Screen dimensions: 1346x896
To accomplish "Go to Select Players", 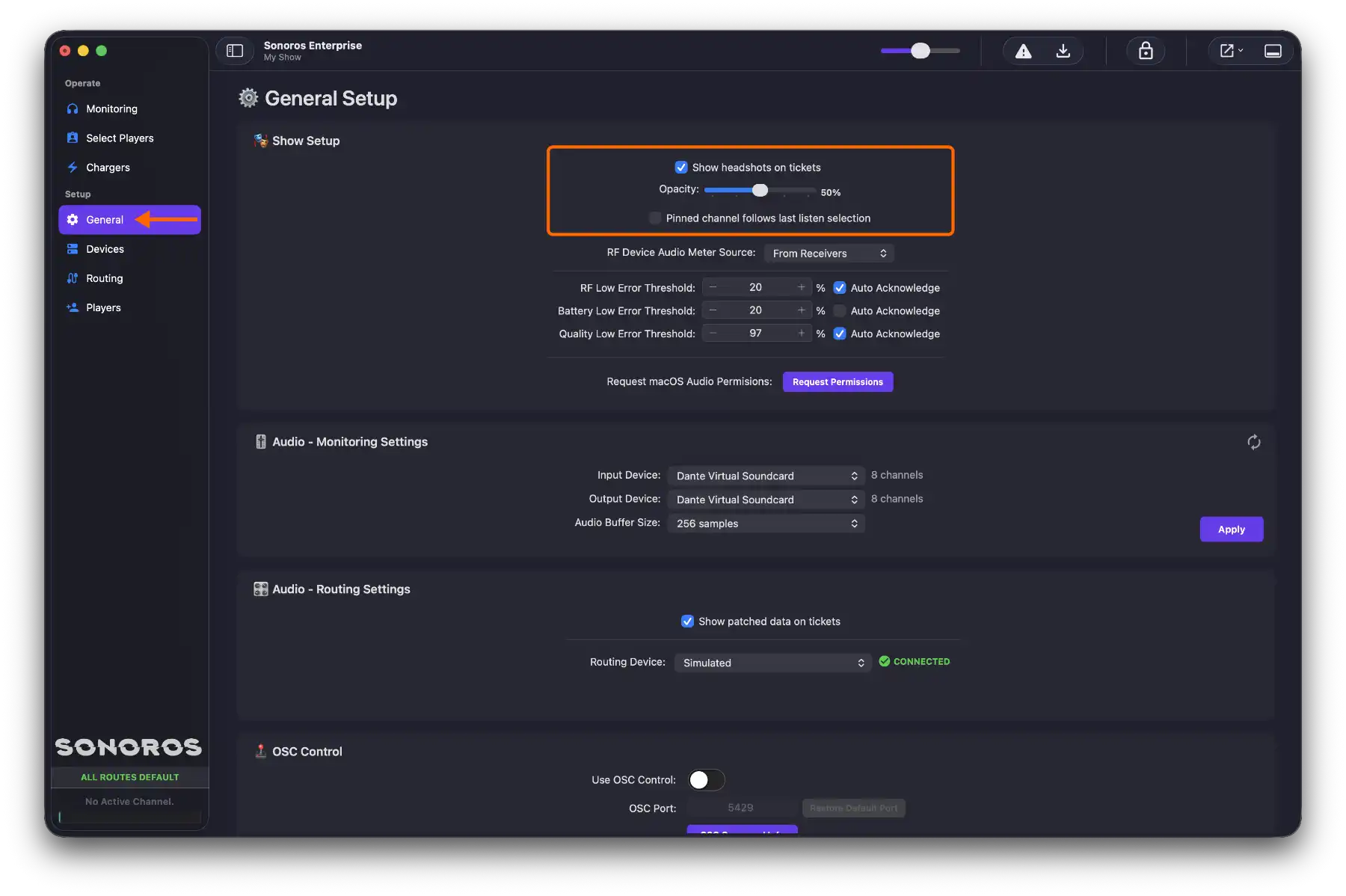I will click(129, 138).
